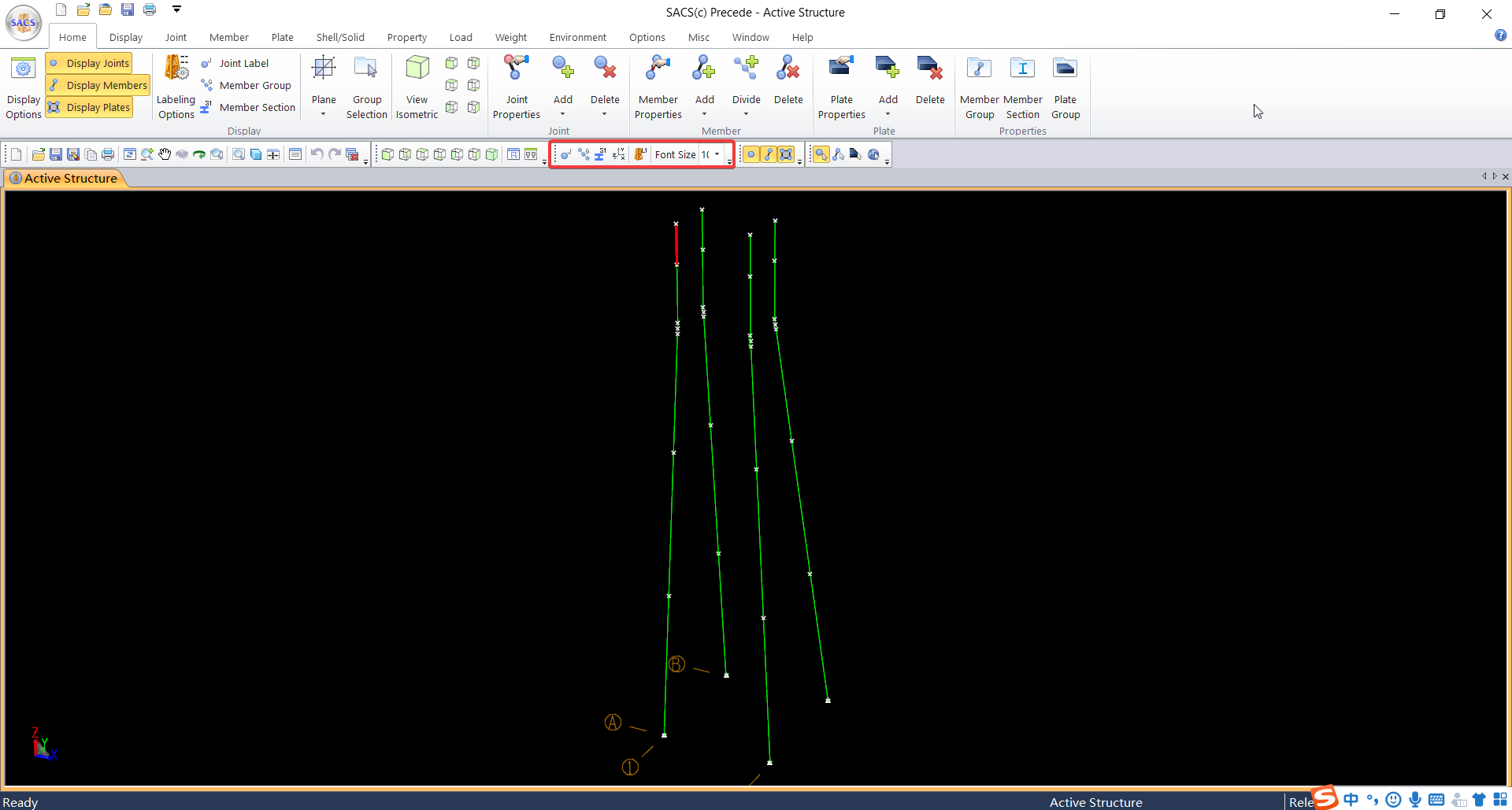Image resolution: width=1512 pixels, height=810 pixels.
Task: Click the redo arrow in toolbar
Action: pyautogui.click(x=335, y=154)
